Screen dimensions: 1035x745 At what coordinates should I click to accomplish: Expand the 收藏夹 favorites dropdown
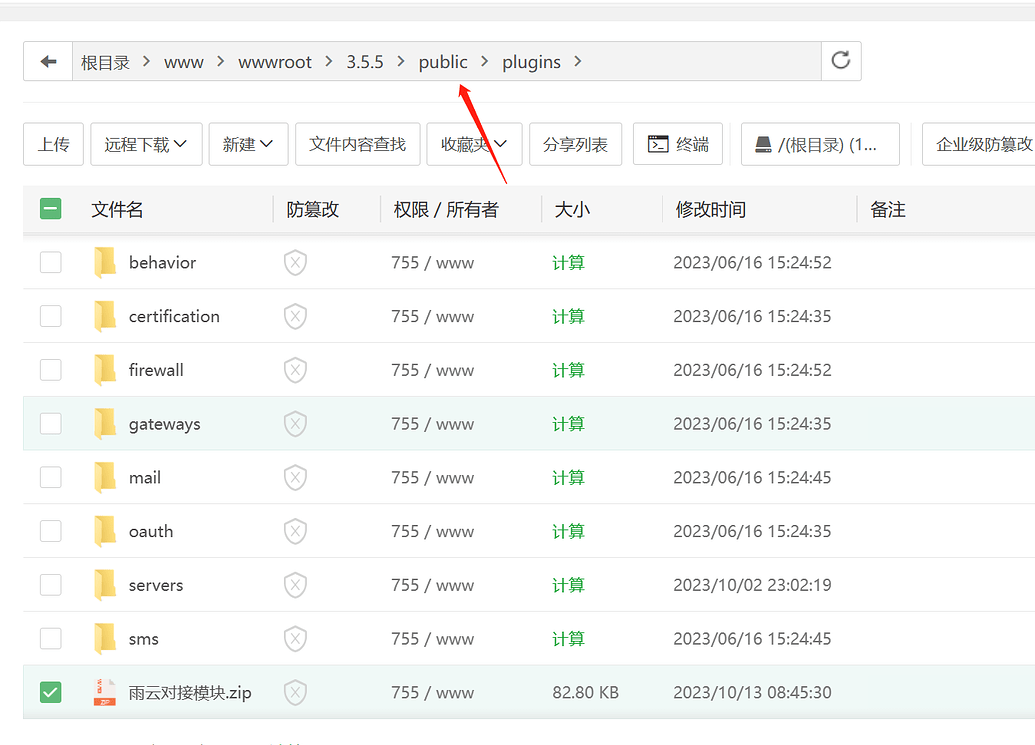click(474, 144)
